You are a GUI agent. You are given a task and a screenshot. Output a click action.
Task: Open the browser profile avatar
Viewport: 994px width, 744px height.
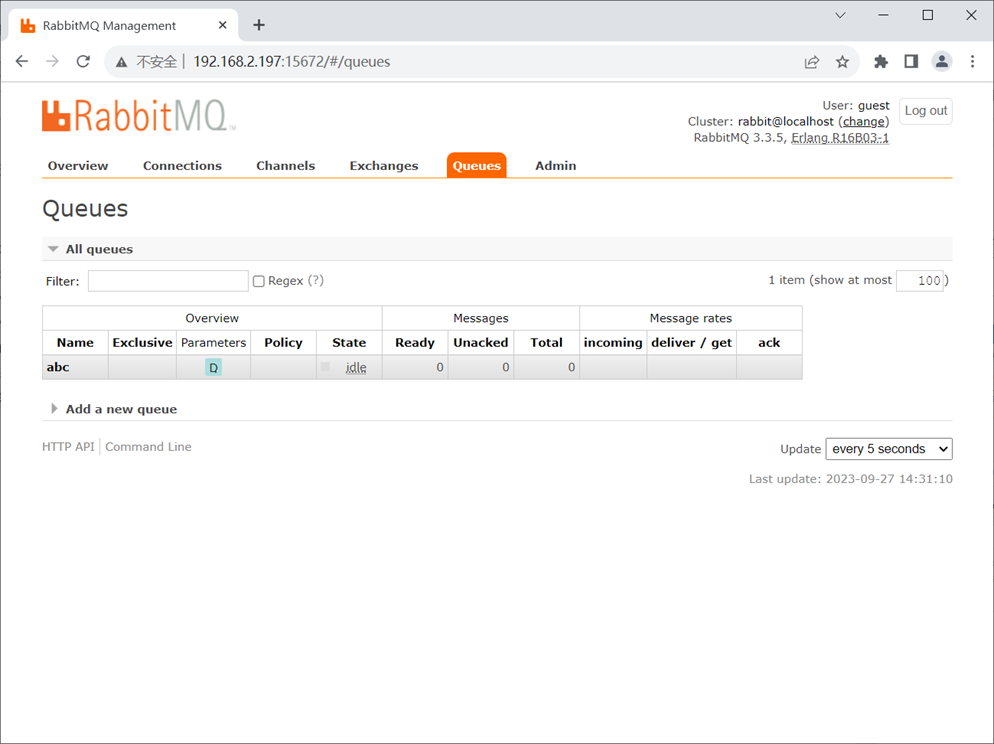click(x=942, y=61)
